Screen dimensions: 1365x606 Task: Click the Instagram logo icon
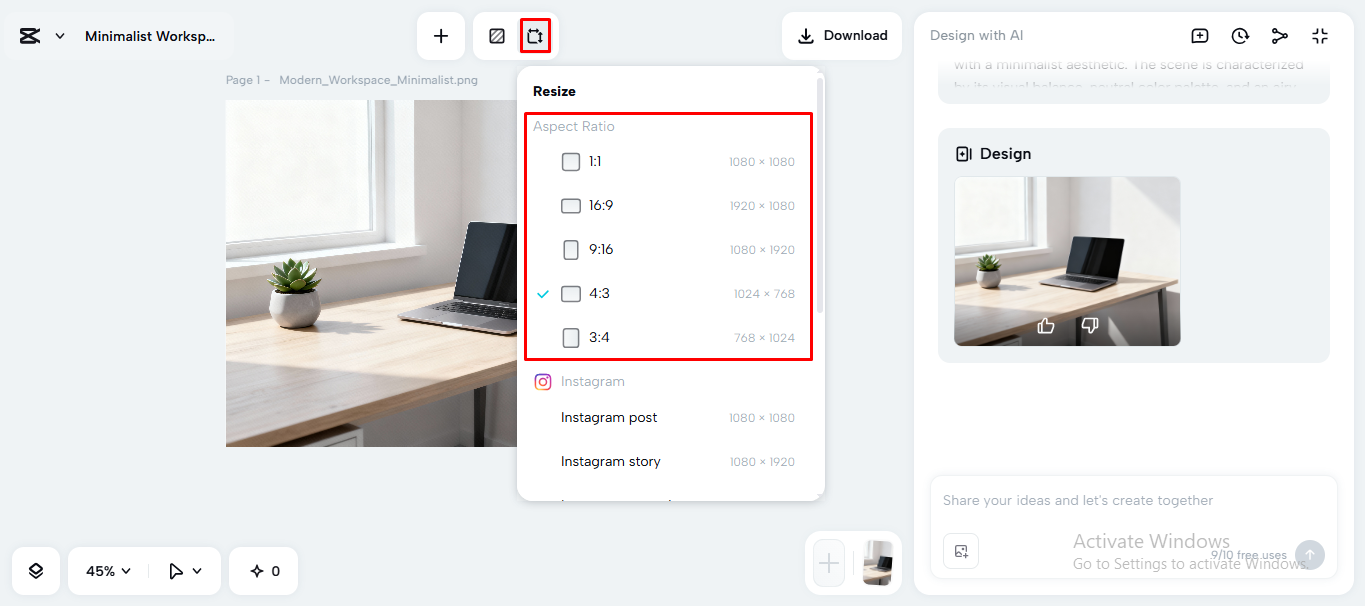(543, 382)
